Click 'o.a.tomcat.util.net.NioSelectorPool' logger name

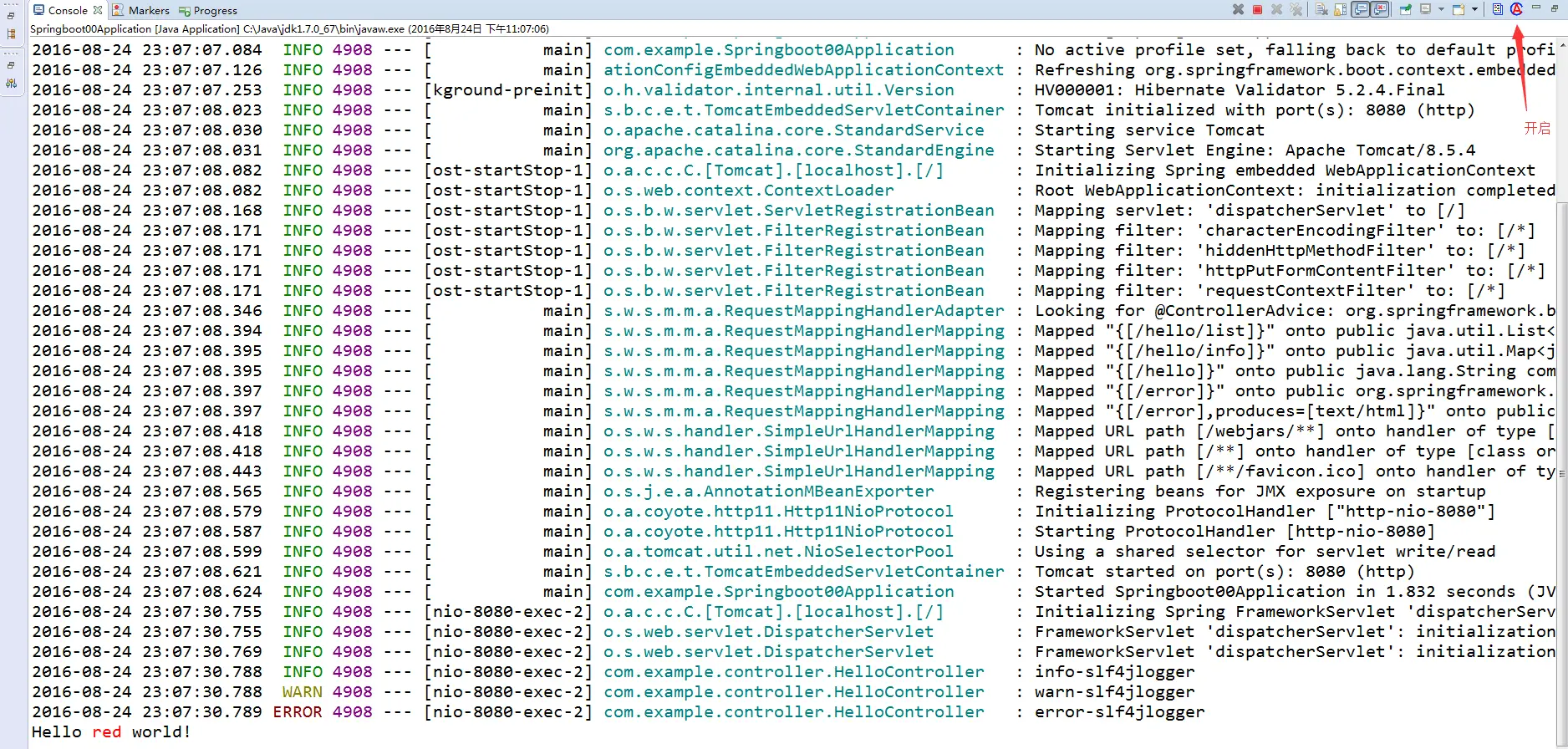tap(778, 552)
